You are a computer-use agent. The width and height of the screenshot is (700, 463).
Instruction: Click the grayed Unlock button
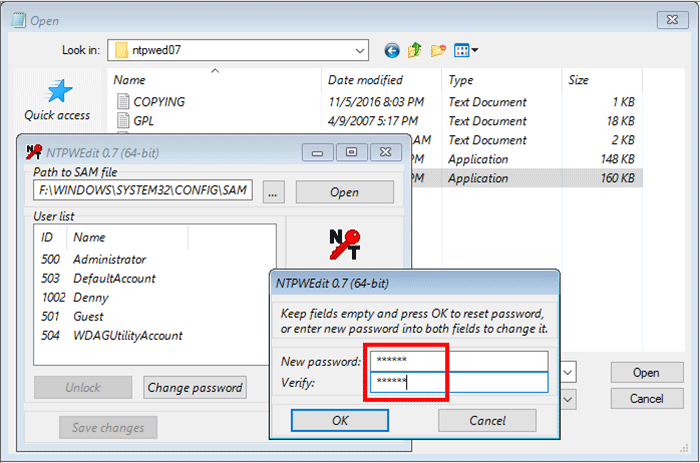tap(83, 388)
